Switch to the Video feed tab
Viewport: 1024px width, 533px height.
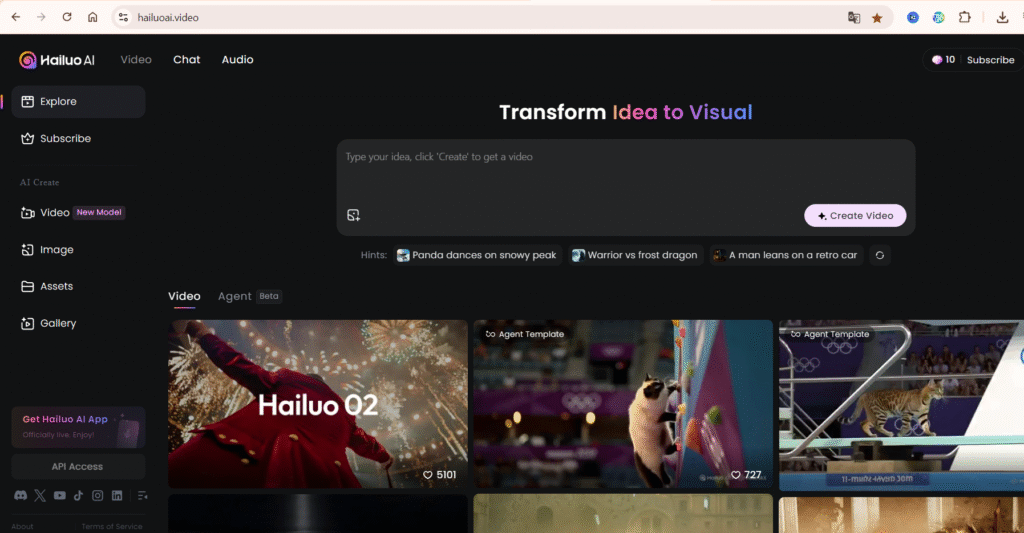(x=184, y=297)
